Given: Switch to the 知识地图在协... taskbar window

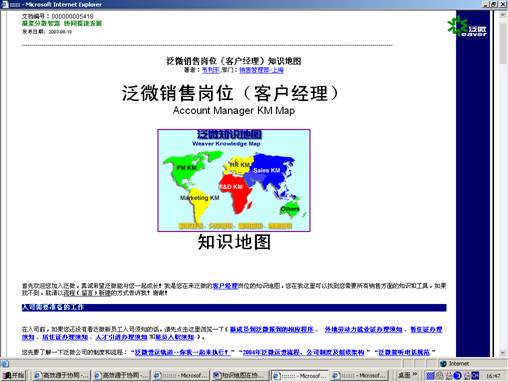Looking at the screenshot, I should 240,375.
